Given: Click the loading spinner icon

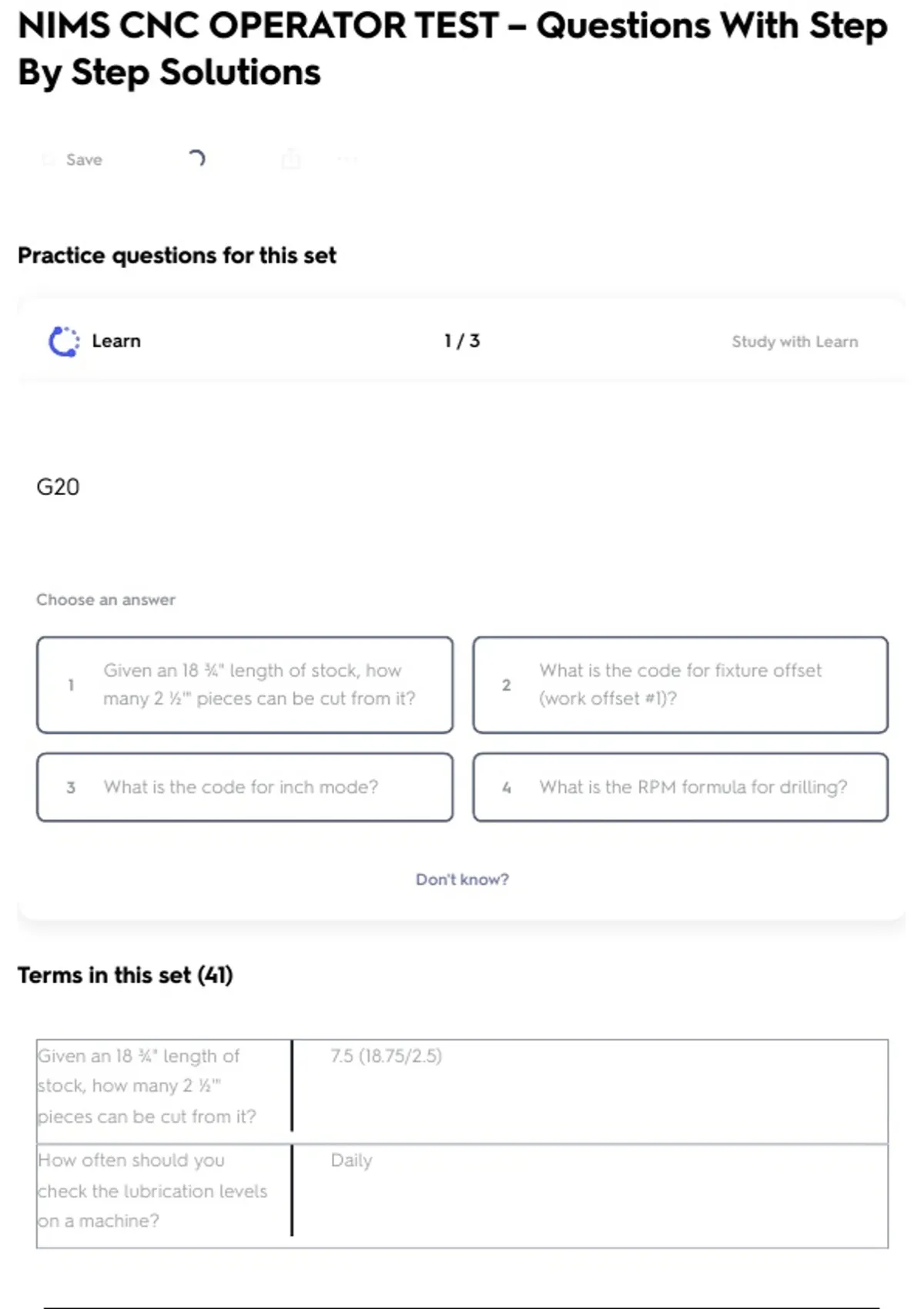Looking at the screenshot, I should 196,159.
